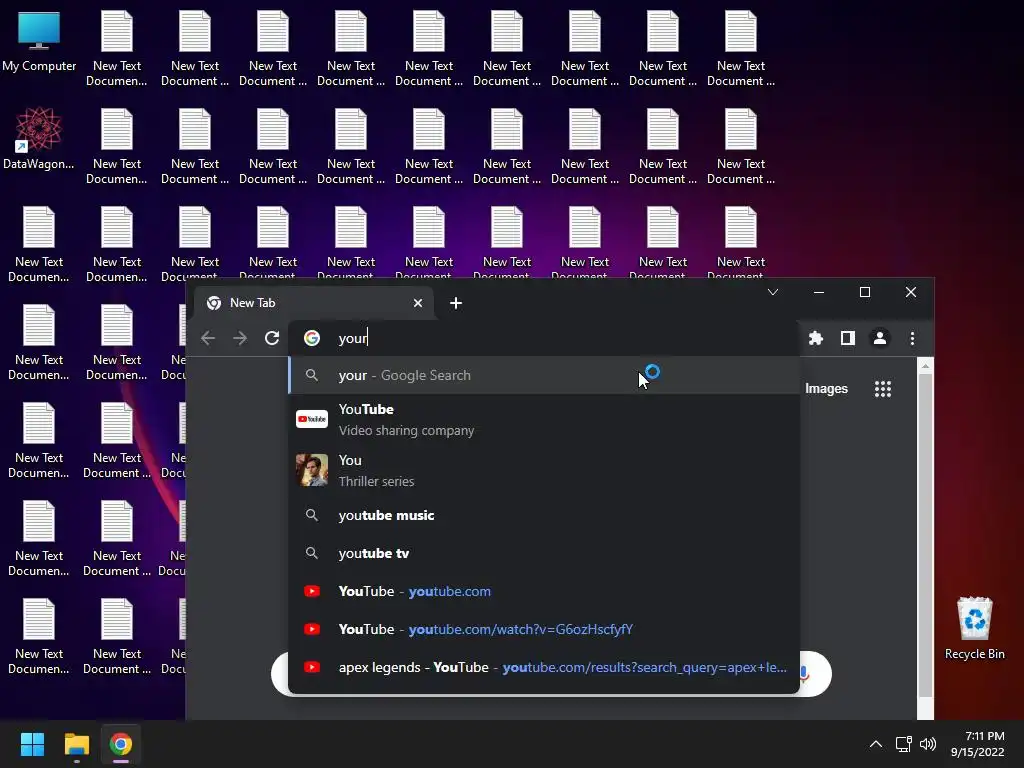Reload the page with the refresh icon

pyautogui.click(x=272, y=338)
